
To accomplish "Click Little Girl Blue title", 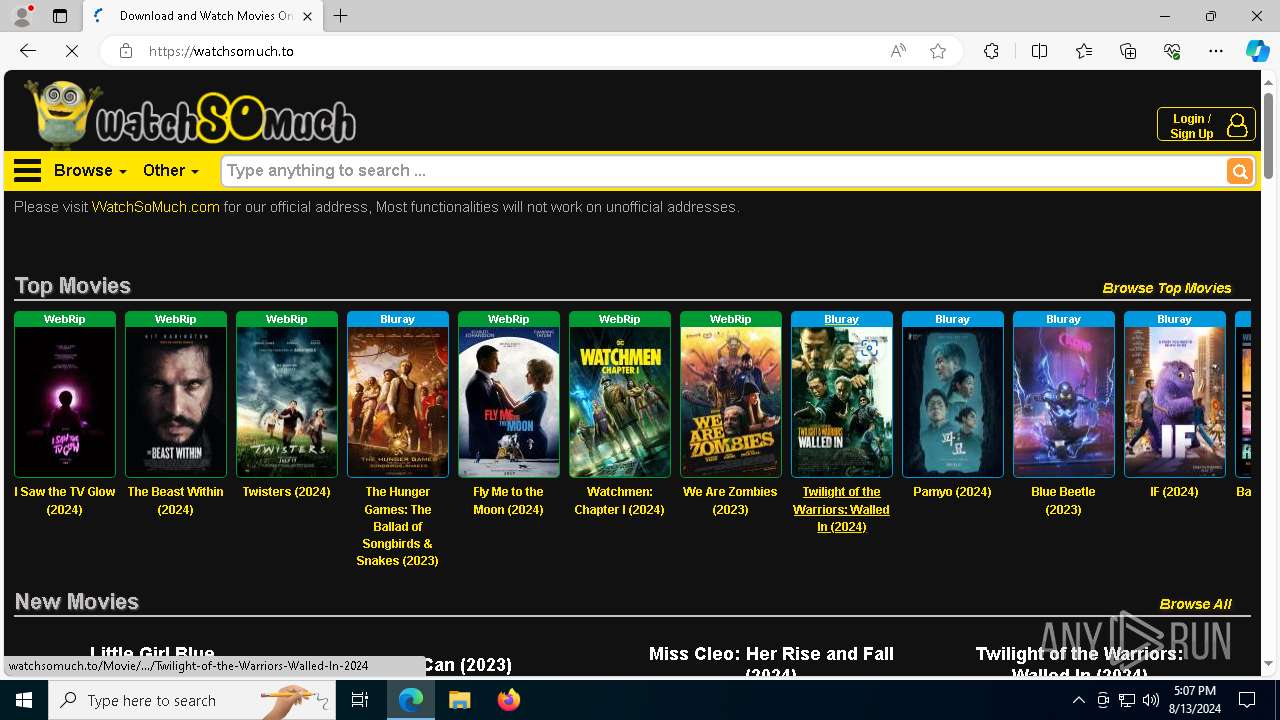I will (152, 654).
